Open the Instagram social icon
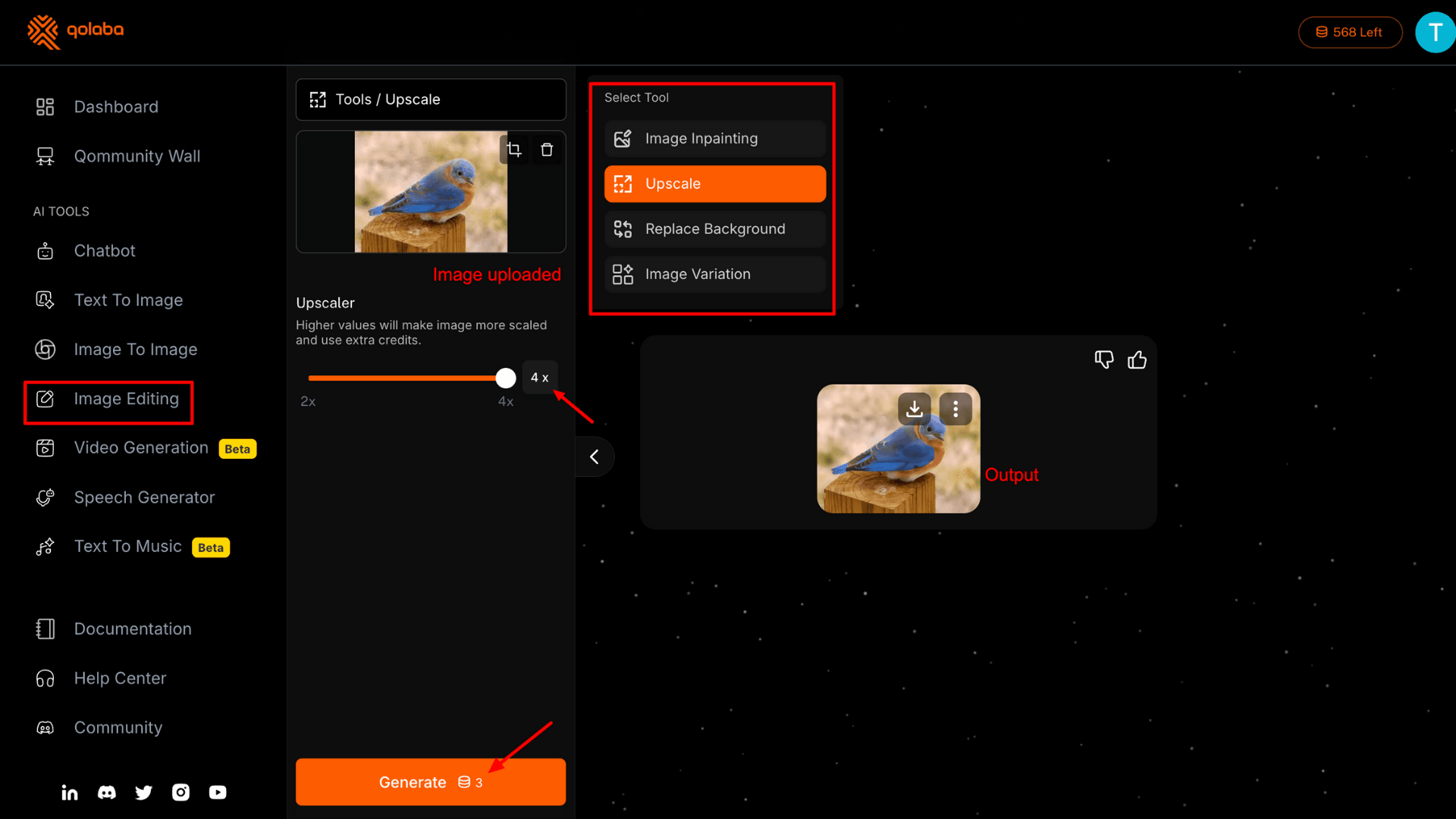The image size is (1456, 819). click(x=180, y=792)
